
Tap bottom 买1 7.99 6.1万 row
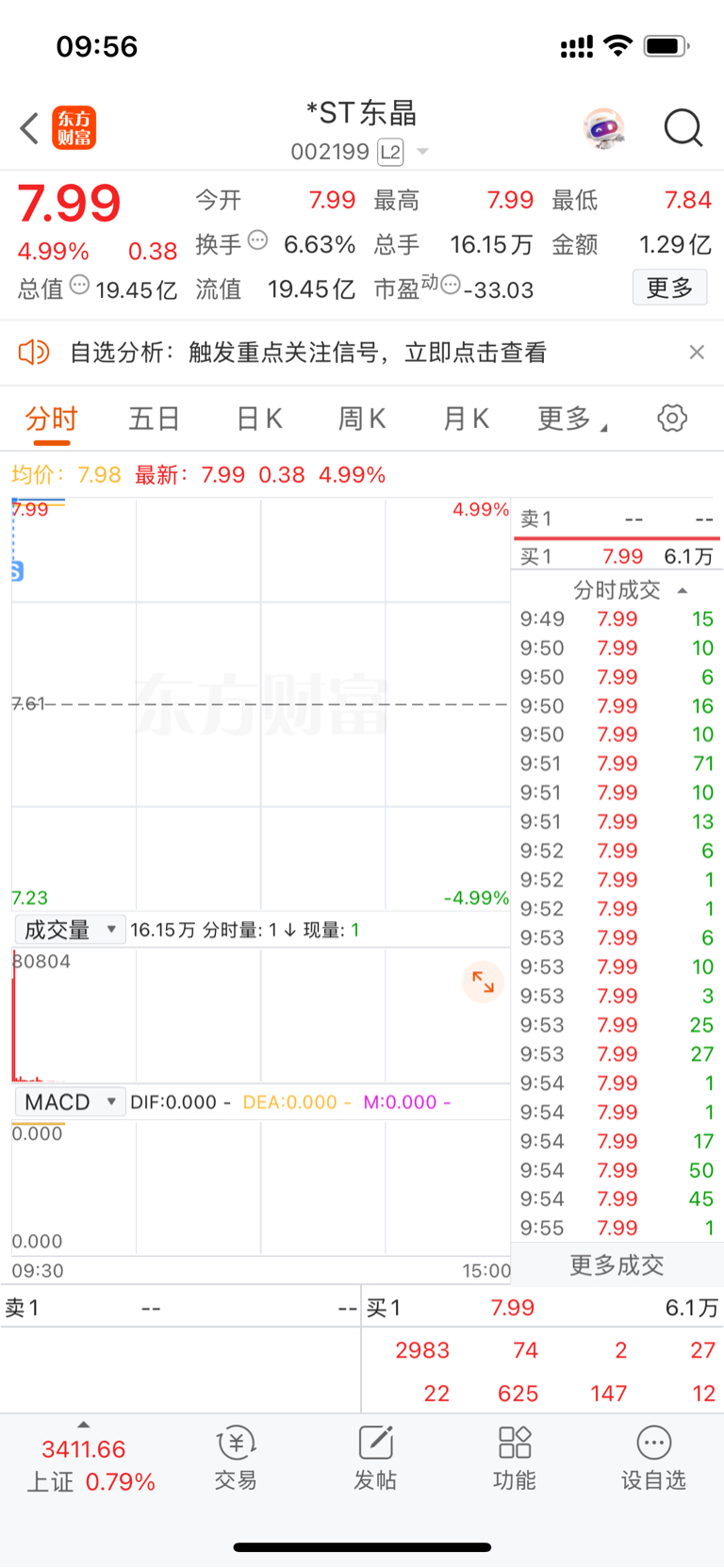[x=542, y=1309]
